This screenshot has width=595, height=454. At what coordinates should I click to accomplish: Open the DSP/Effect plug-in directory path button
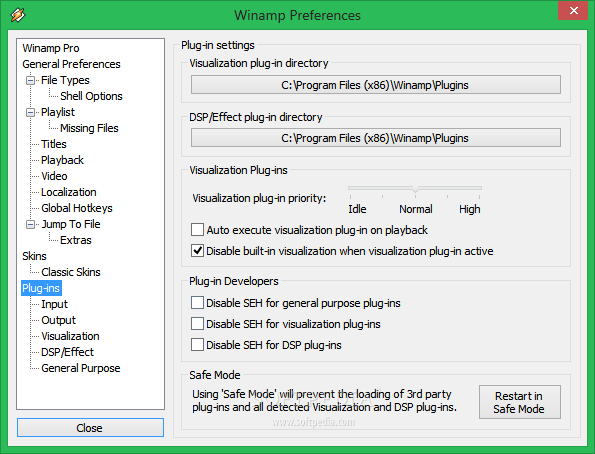click(376, 138)
